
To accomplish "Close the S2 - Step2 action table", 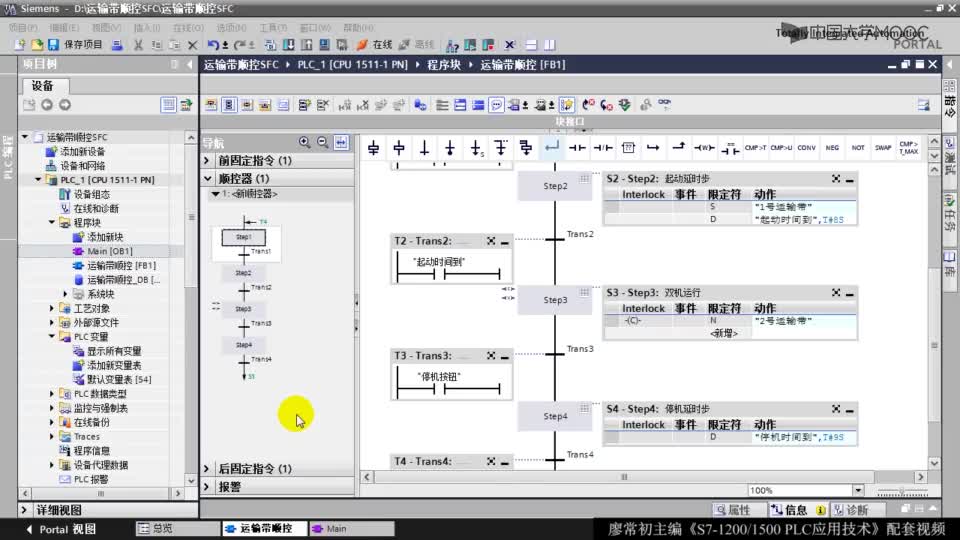I will (x=836, y=179).
